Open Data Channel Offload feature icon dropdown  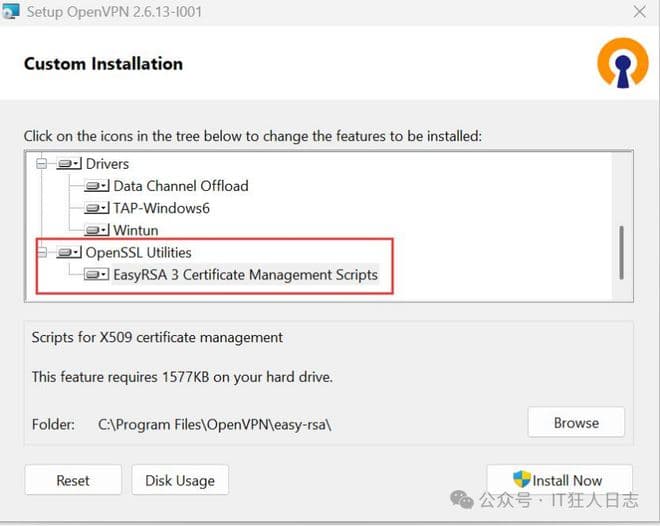coord(97,186)
